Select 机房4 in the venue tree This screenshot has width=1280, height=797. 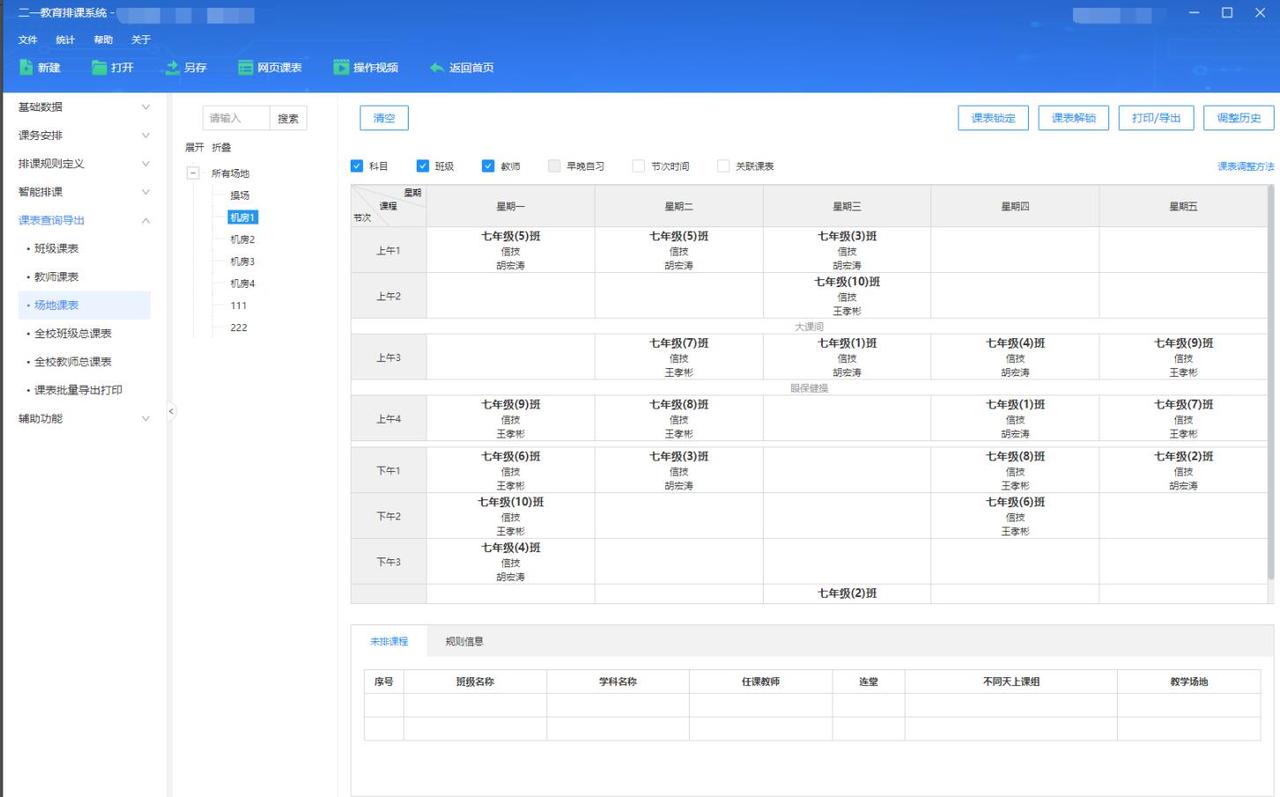(x=243, y=283)
